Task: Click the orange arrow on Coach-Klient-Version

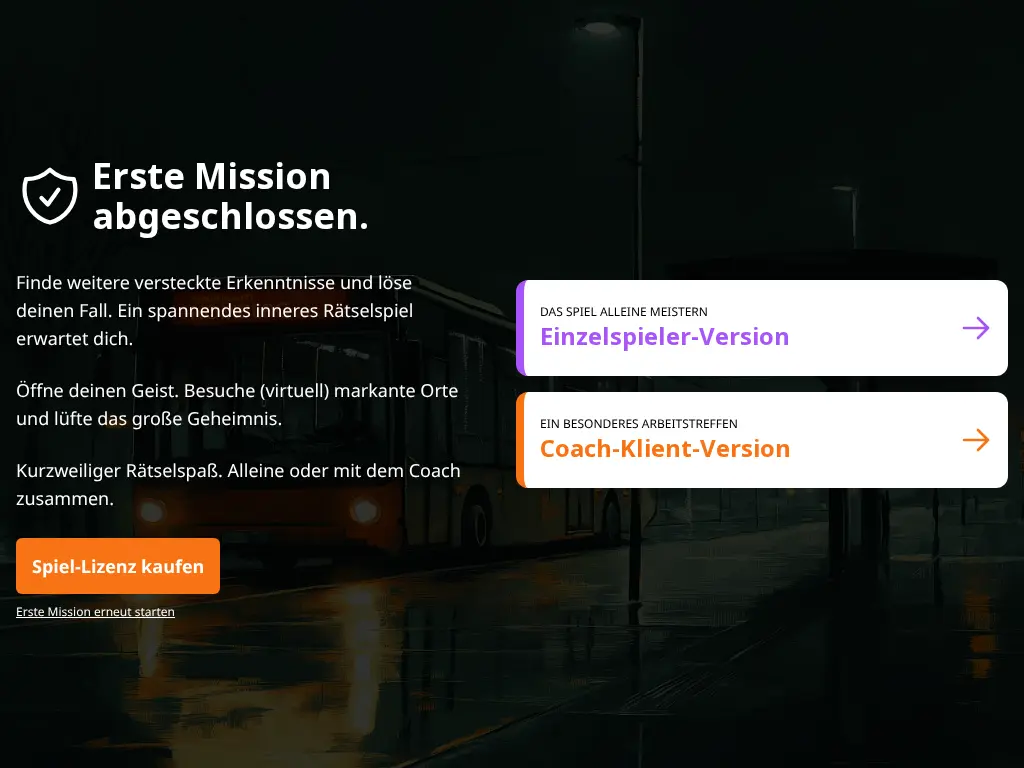Action: pos(975,440)
